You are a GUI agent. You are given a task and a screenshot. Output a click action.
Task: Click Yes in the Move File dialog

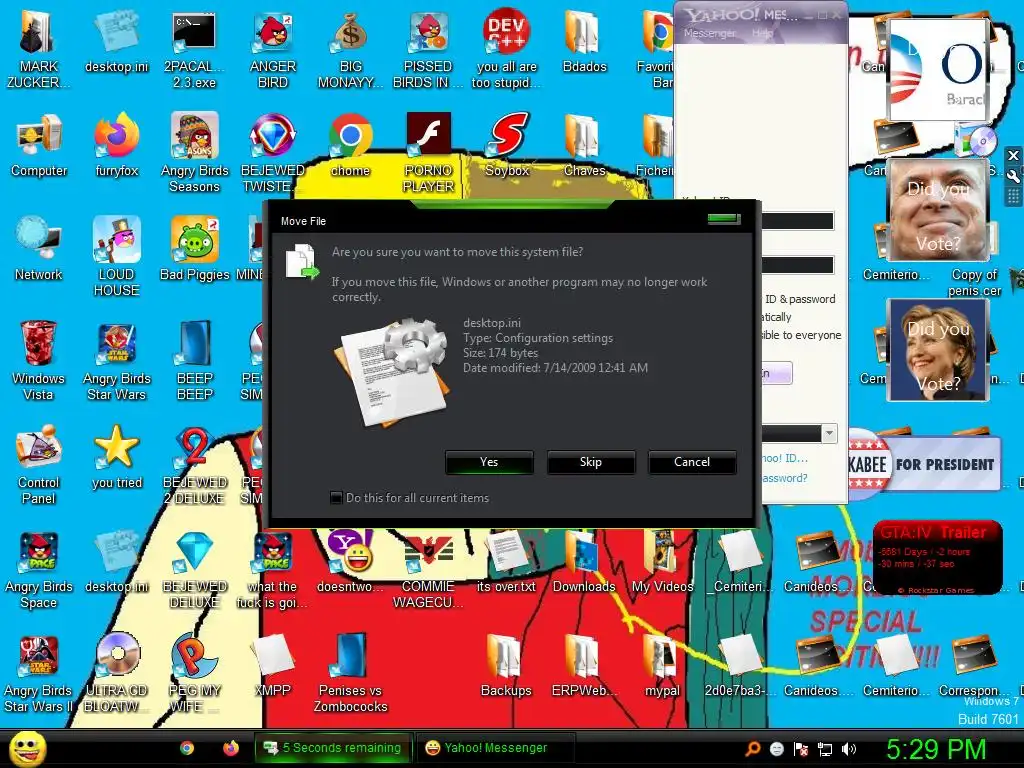tap(489, 462)
